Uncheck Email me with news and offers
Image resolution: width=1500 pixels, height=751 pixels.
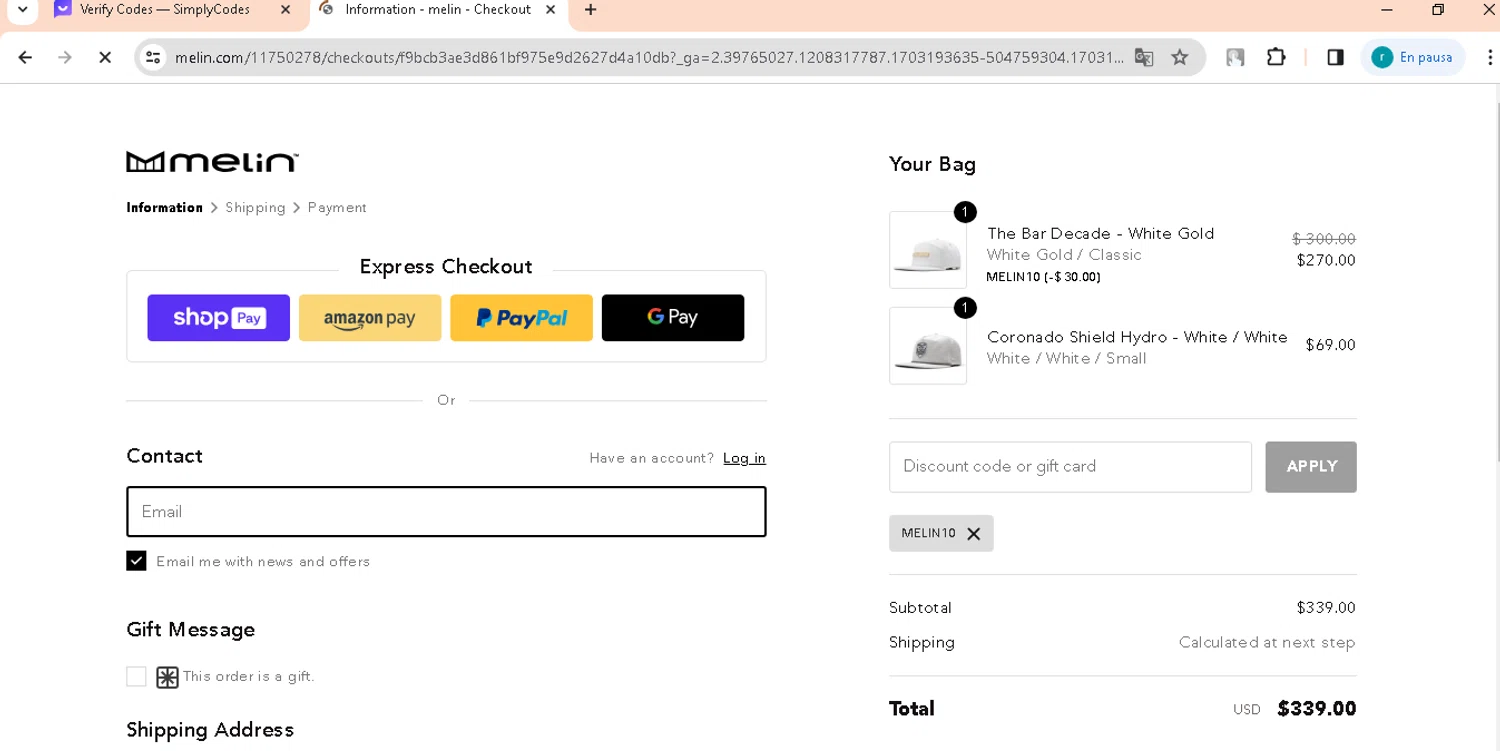click(x=137, y=561)
